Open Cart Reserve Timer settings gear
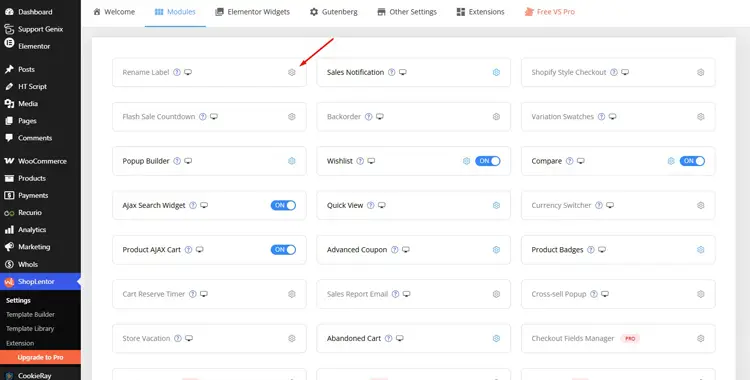The height and width of the screenshot is (380, 750). tap(292, 294)
